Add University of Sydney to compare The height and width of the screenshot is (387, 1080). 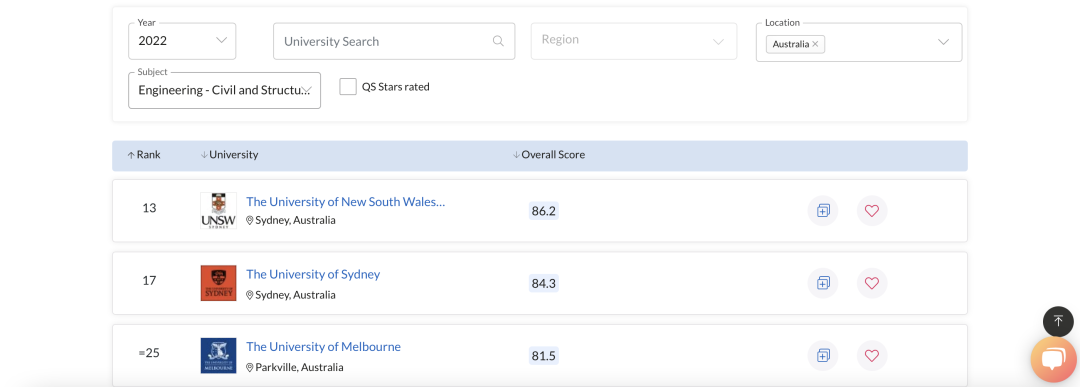pos(822,283)
